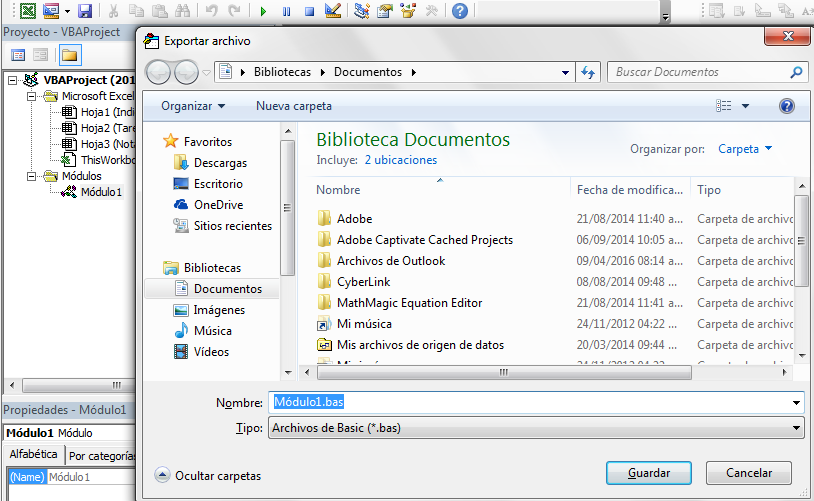
Task: Click the Nueva carpeta button
Action: (294, 106)
